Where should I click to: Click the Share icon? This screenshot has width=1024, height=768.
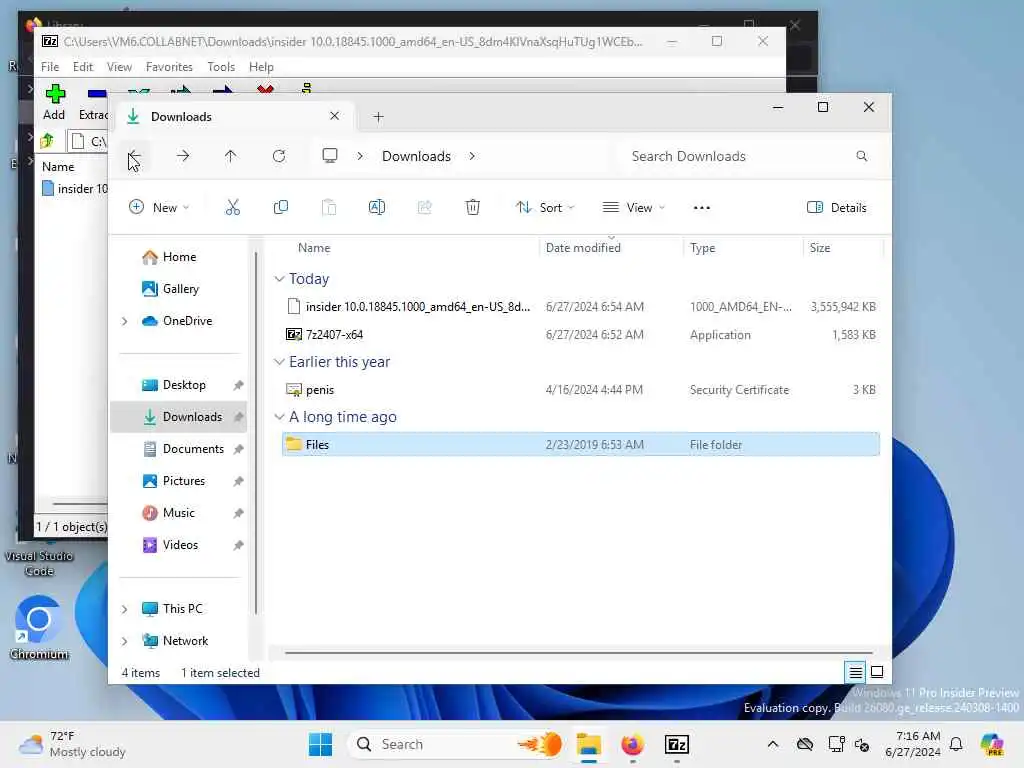pyautogui.click(x=424, y=208)
